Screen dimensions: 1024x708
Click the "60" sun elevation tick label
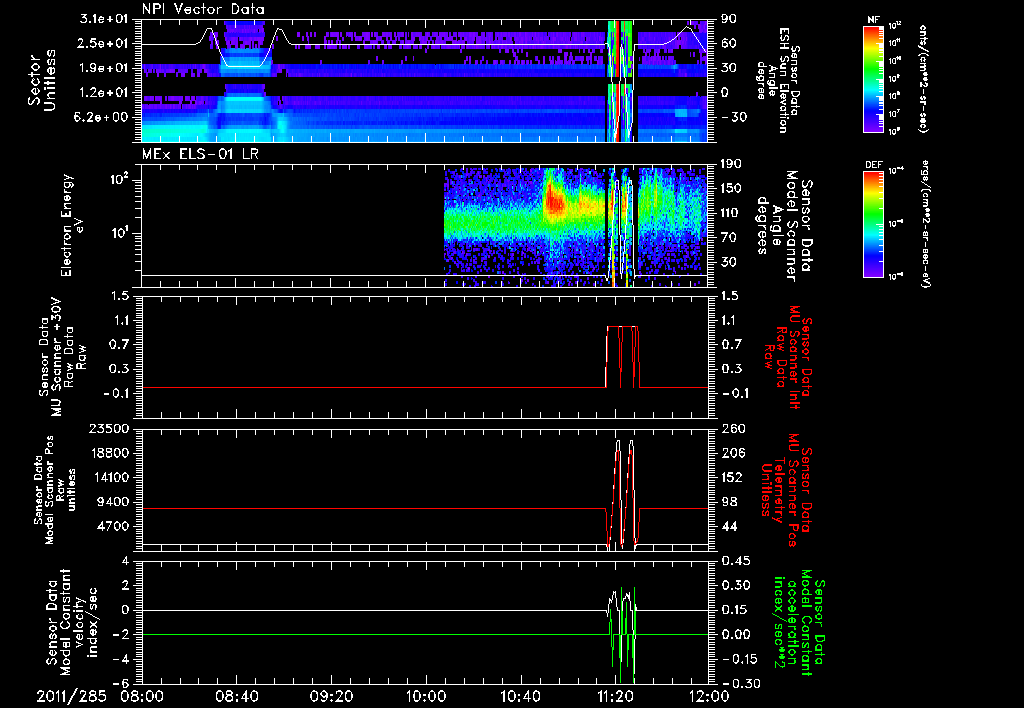(x=726, y=43)
